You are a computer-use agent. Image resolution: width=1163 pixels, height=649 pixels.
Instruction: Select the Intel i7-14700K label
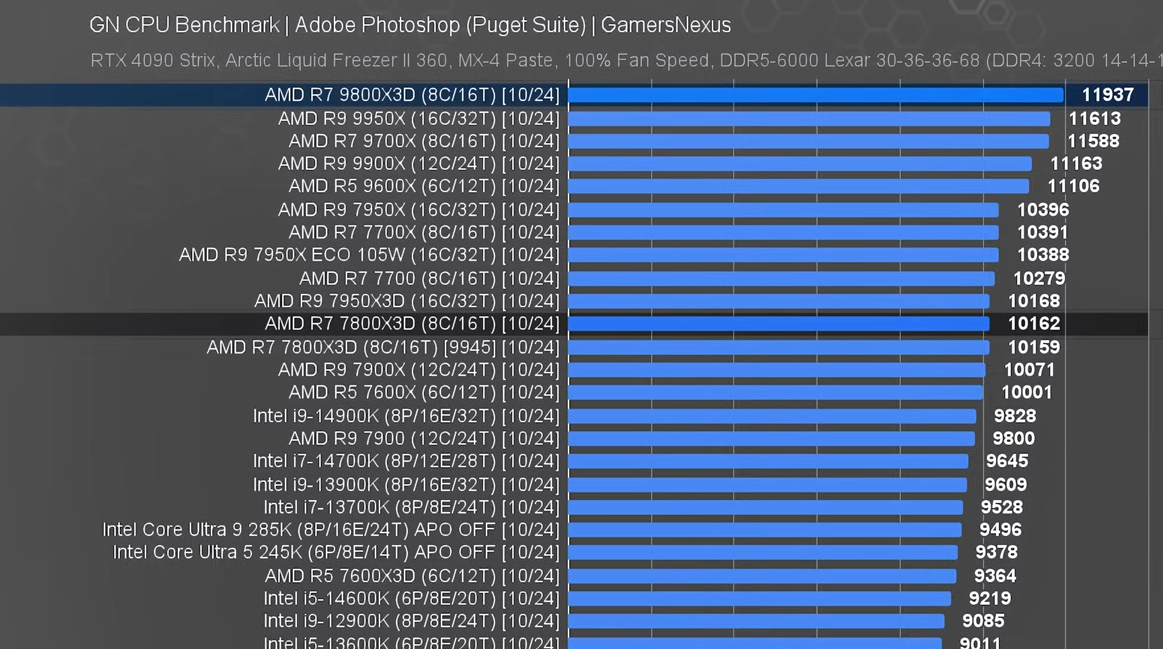pos(406,461)
